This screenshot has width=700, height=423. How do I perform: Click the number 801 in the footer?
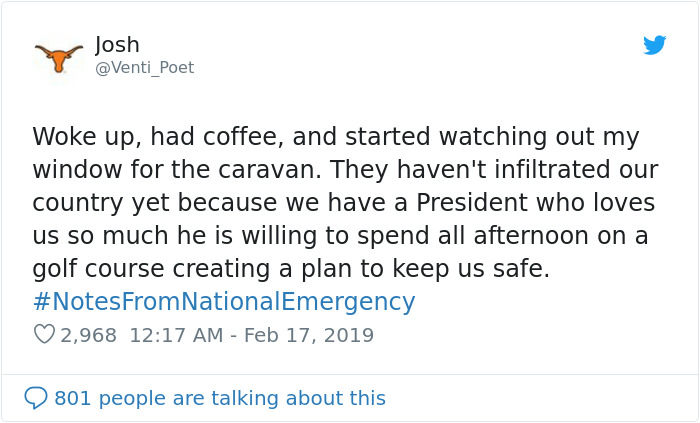pyautogui.click(x=72, y=398)
